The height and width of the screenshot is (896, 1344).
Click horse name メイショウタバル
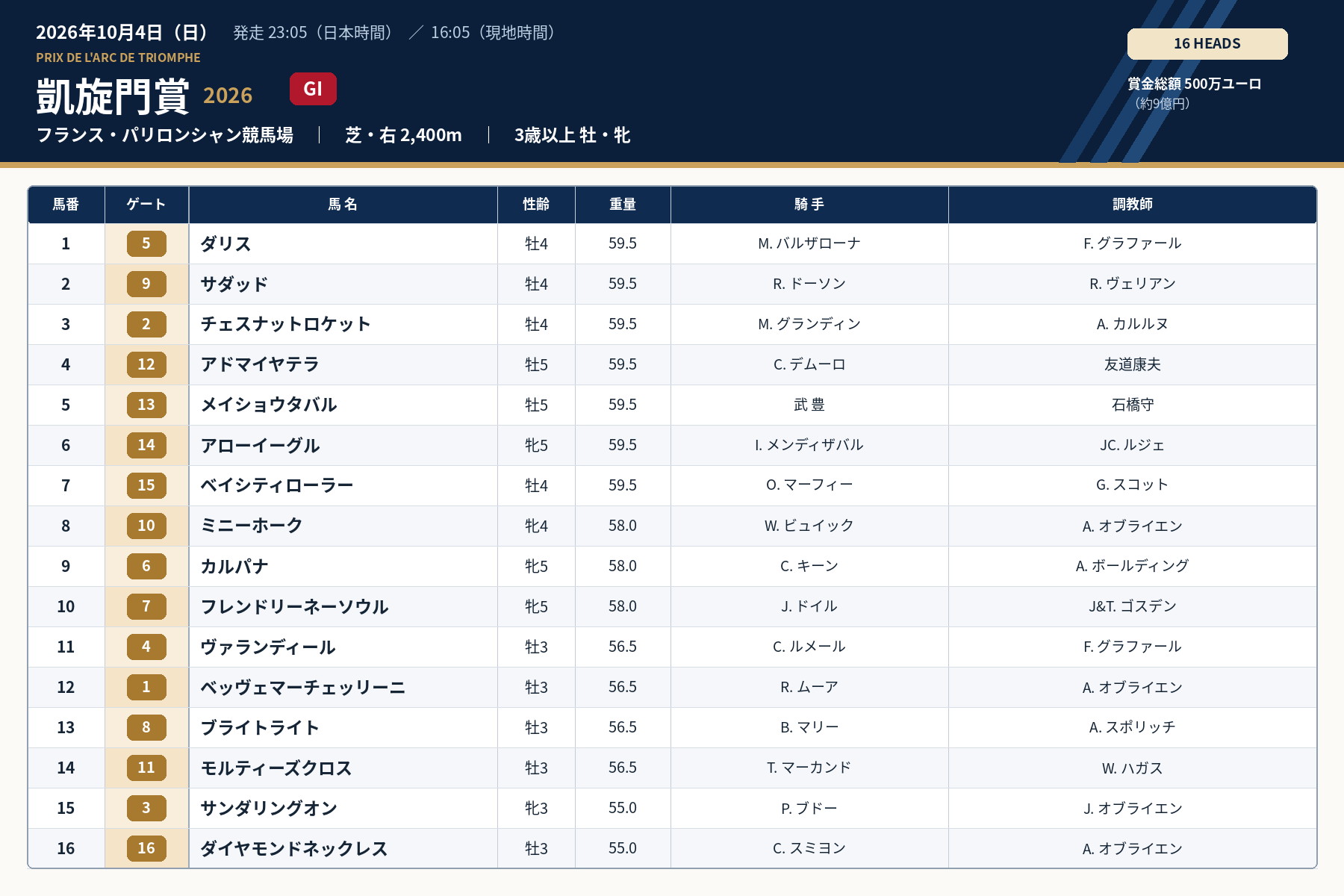click(x=269, y=405)
